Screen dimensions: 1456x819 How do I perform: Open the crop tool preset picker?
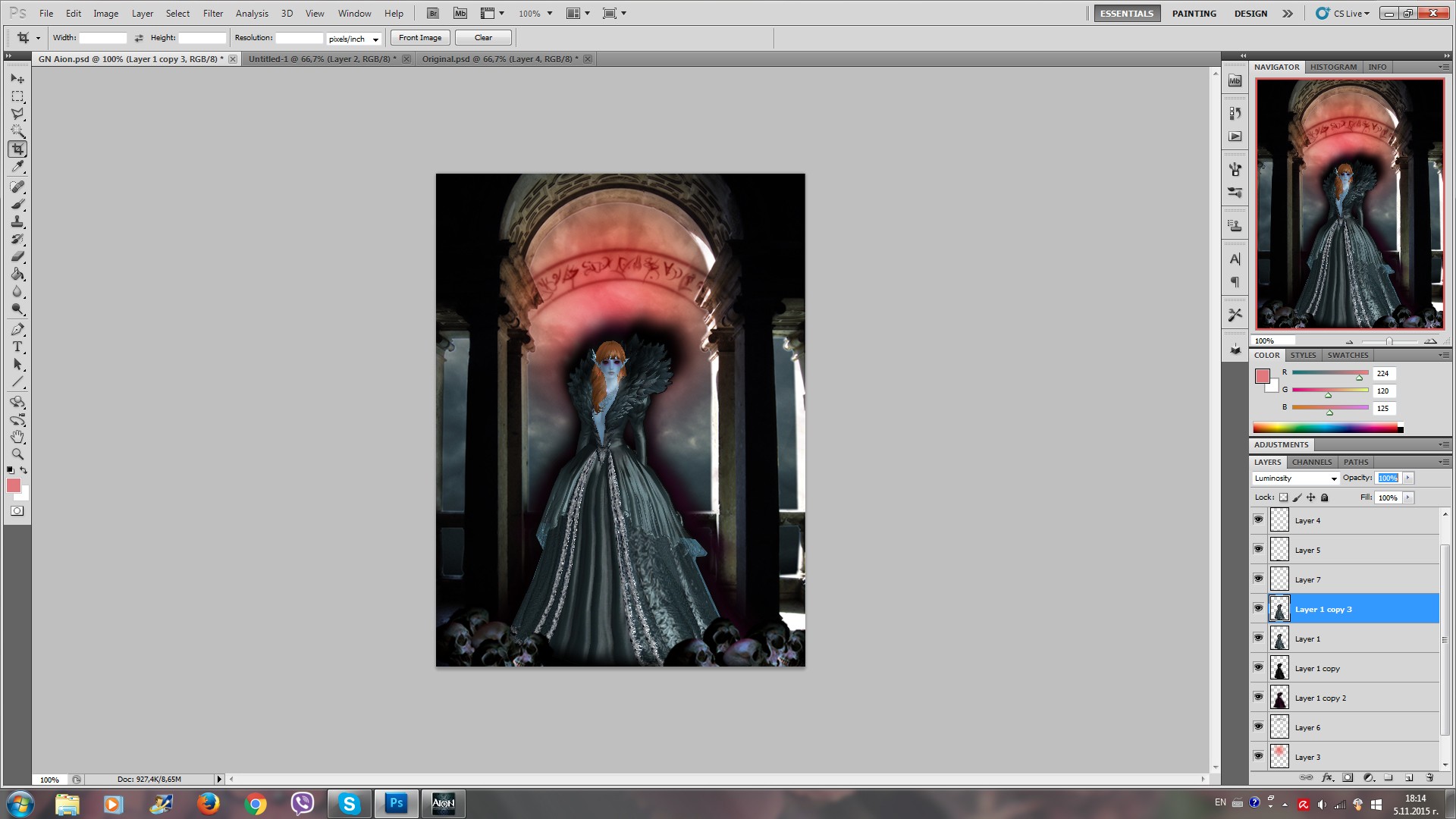tap(38, 38)
